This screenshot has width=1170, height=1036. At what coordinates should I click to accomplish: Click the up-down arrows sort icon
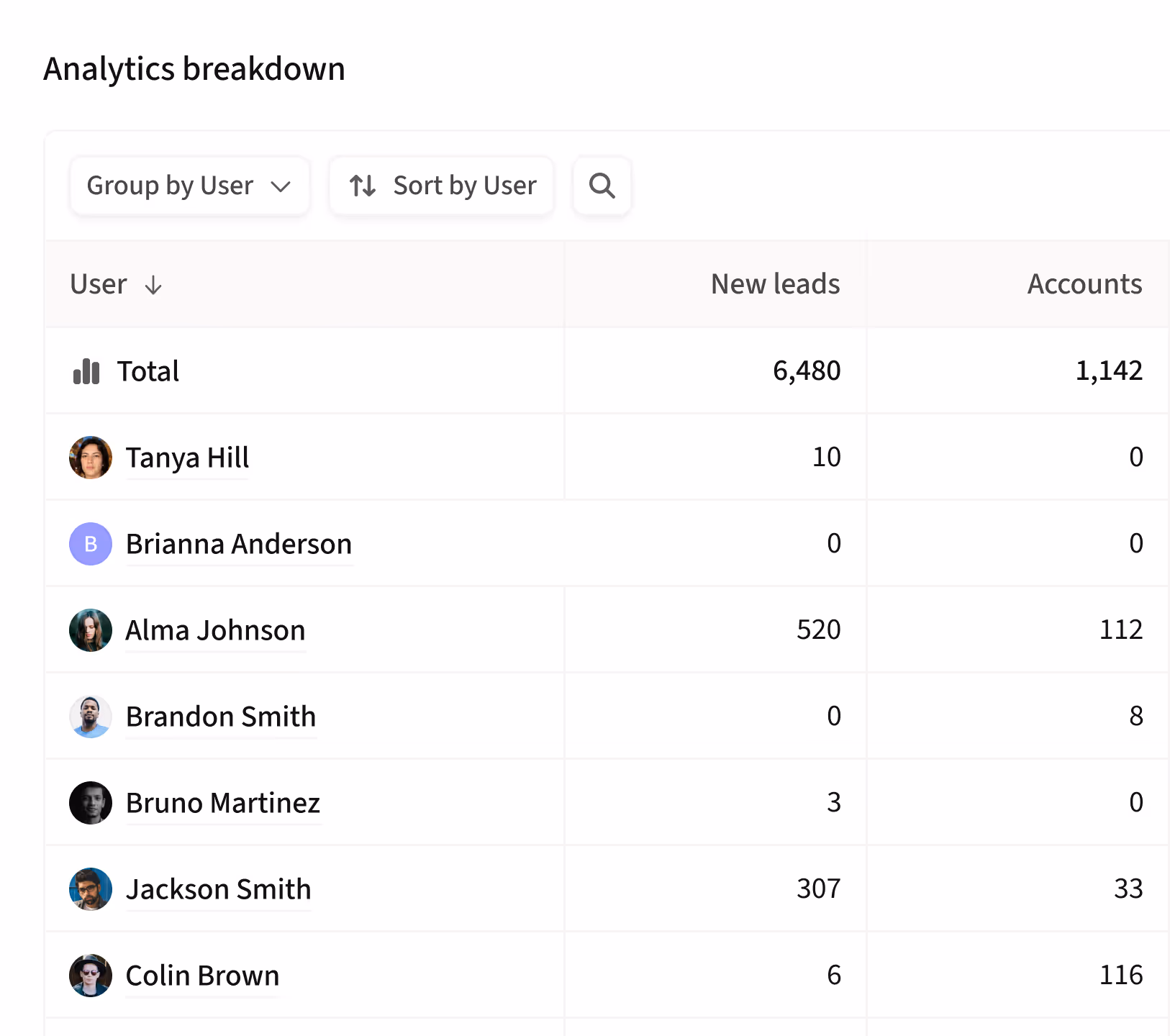(363, 186)
